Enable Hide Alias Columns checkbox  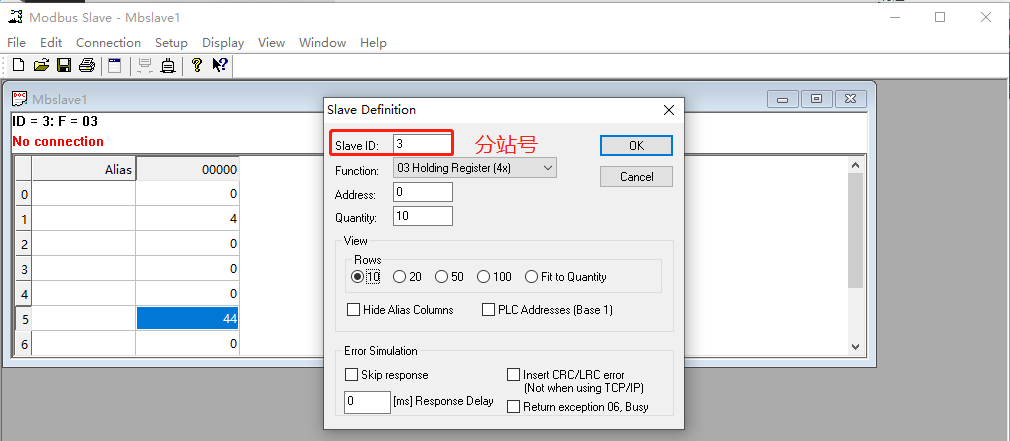(x=354, y=310)
